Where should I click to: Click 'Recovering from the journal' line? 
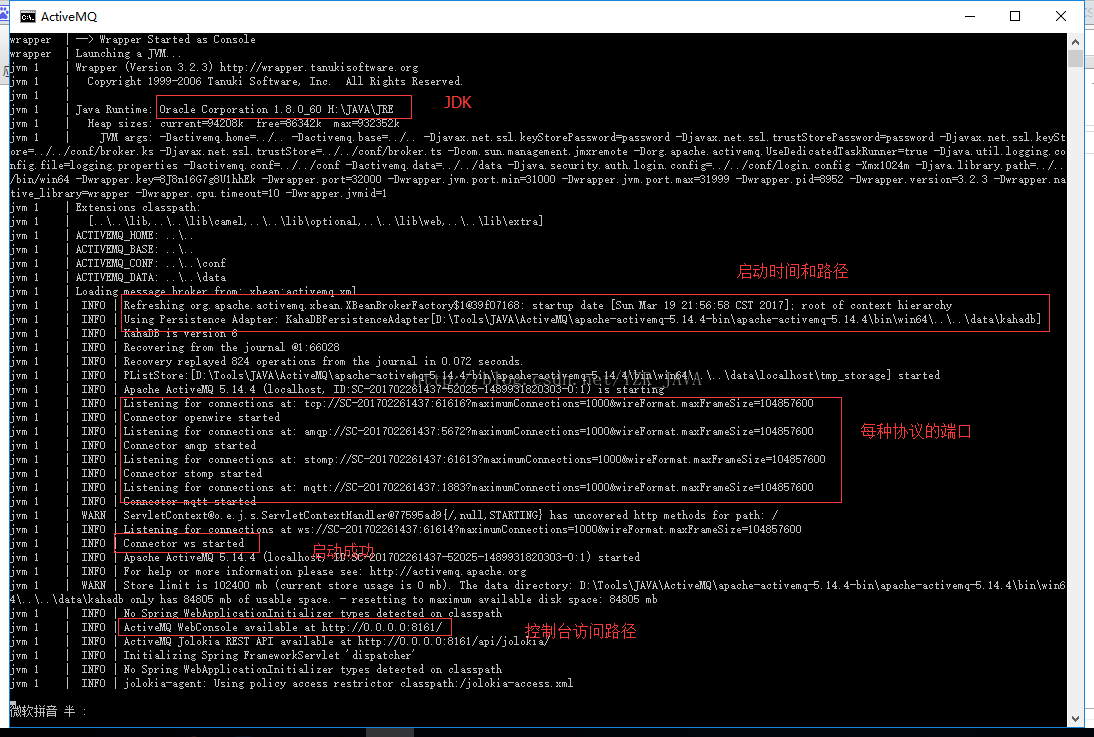231,347
